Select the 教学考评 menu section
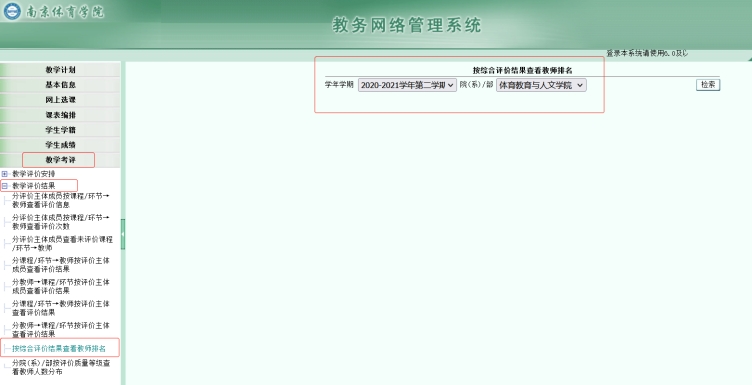The width and height of the screenshot is (752, 385). pos(60,160)
